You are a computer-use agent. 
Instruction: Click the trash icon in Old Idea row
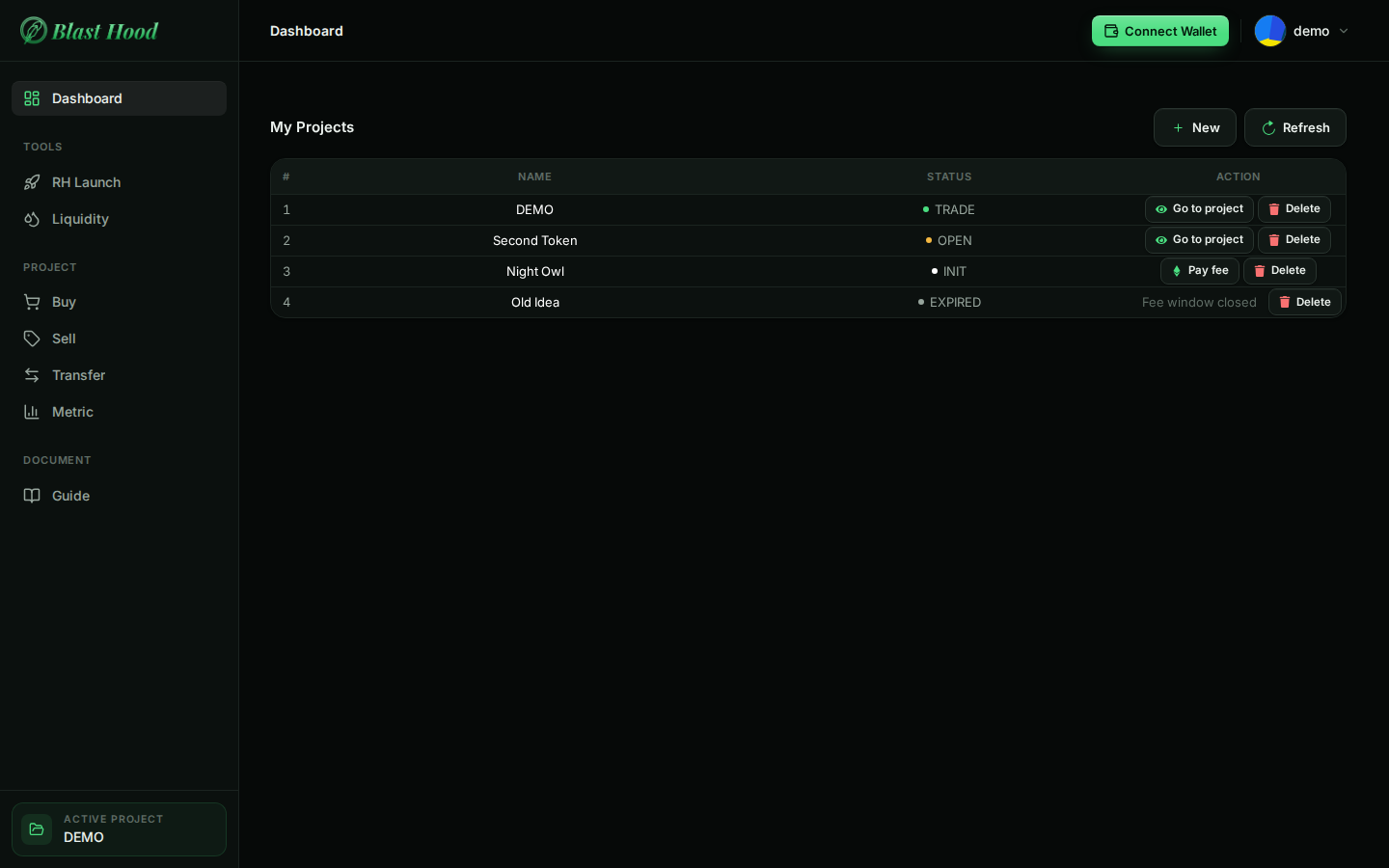[x=1285, y=302]
